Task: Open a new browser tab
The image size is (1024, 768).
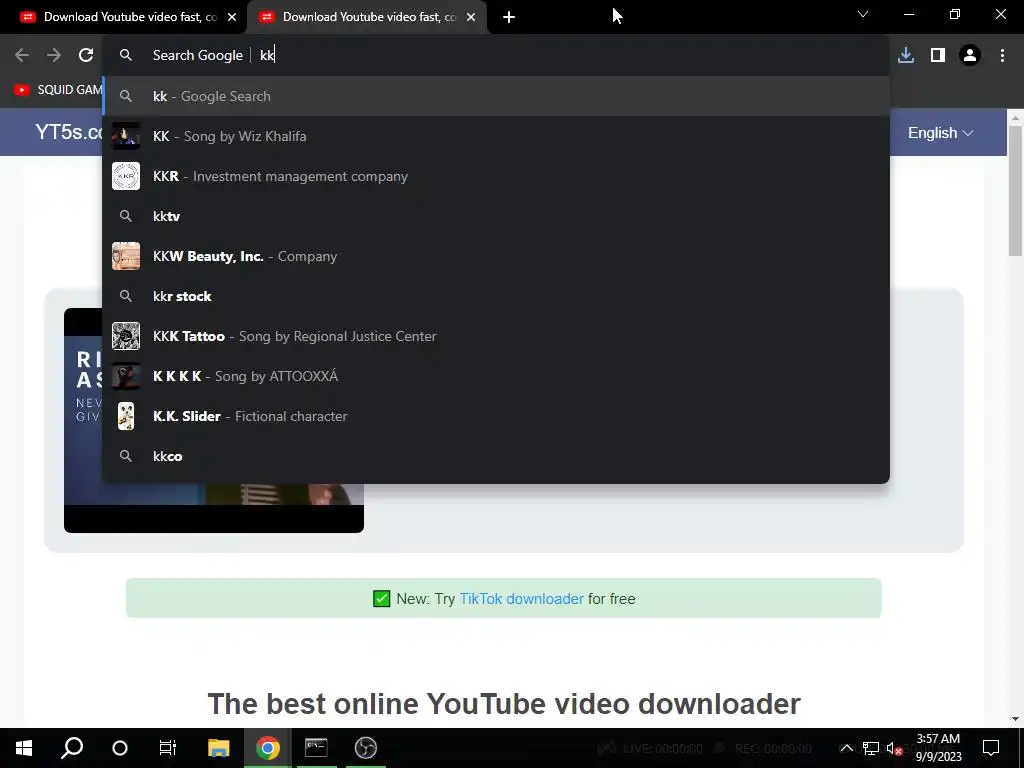Action: click(509, 17)
